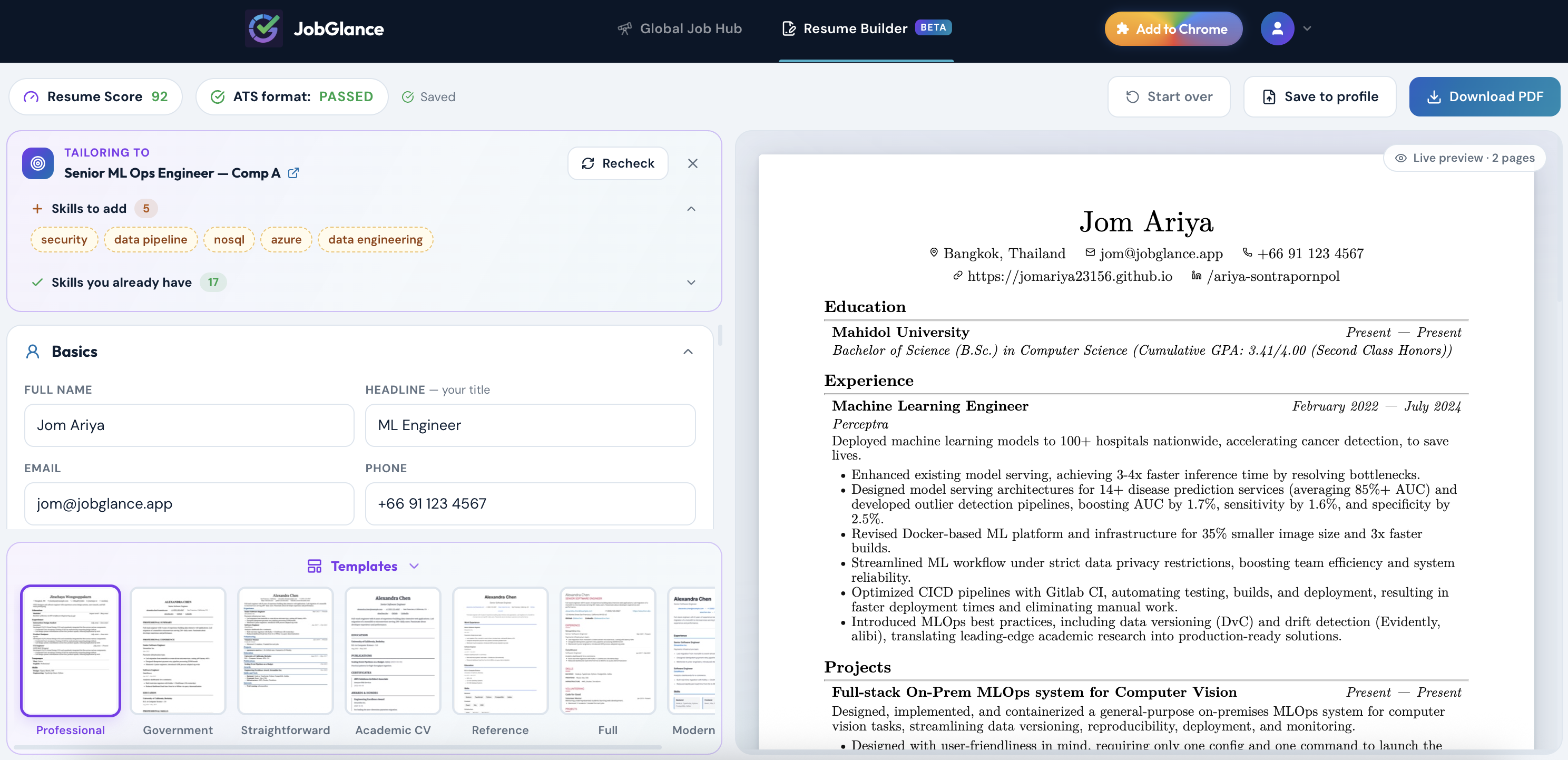Open the user profile avatar icon
The height and width of the screenshot is (760, 1568).
(x=1277, y=28)
